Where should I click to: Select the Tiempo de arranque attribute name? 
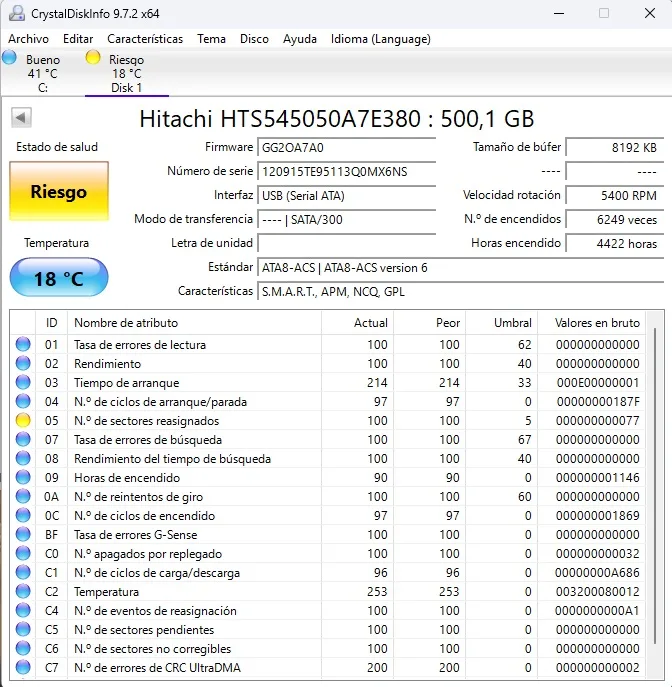click(127, 382)
